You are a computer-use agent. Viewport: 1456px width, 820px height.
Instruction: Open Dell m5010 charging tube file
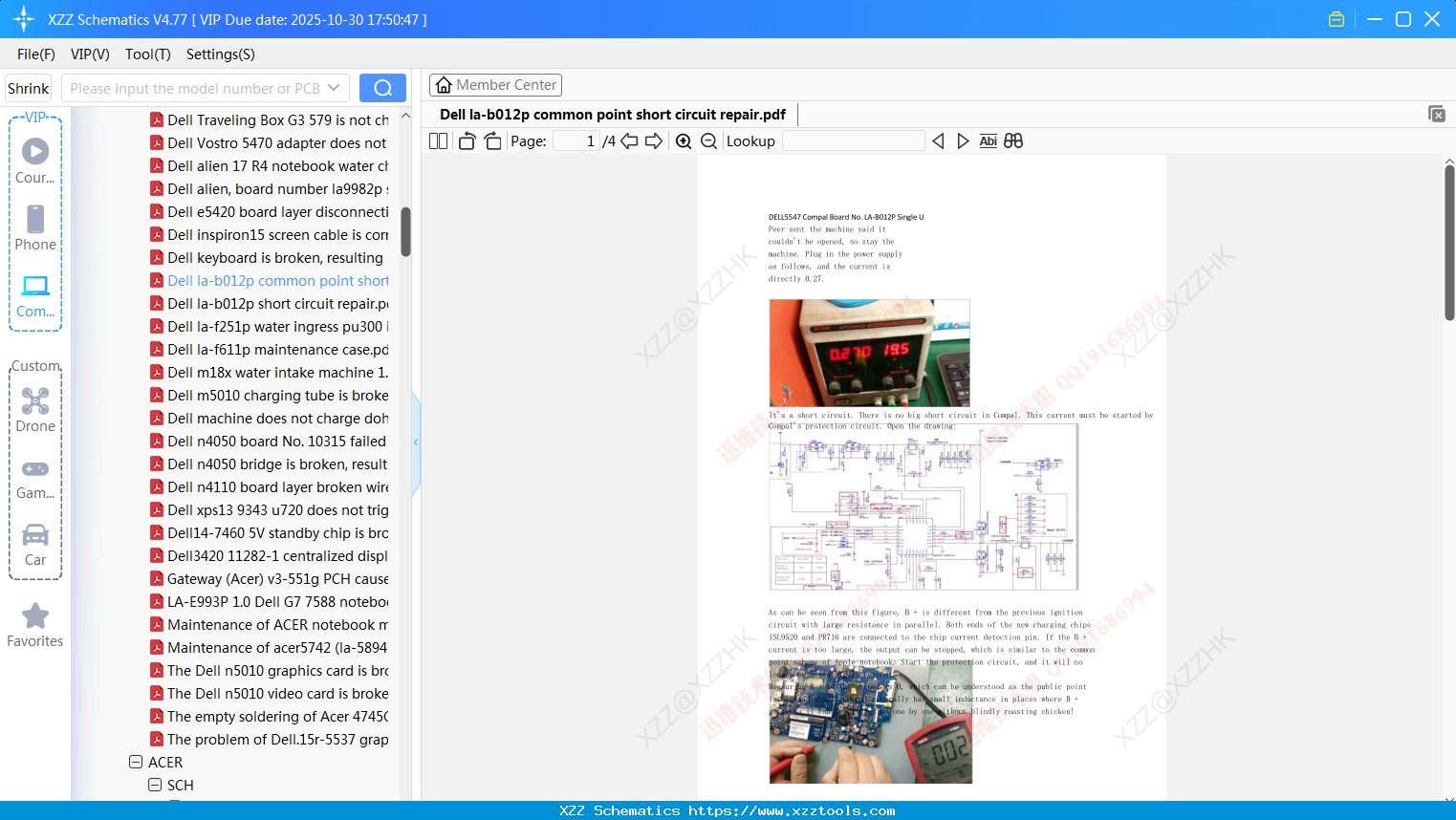(x=277, y=396)
